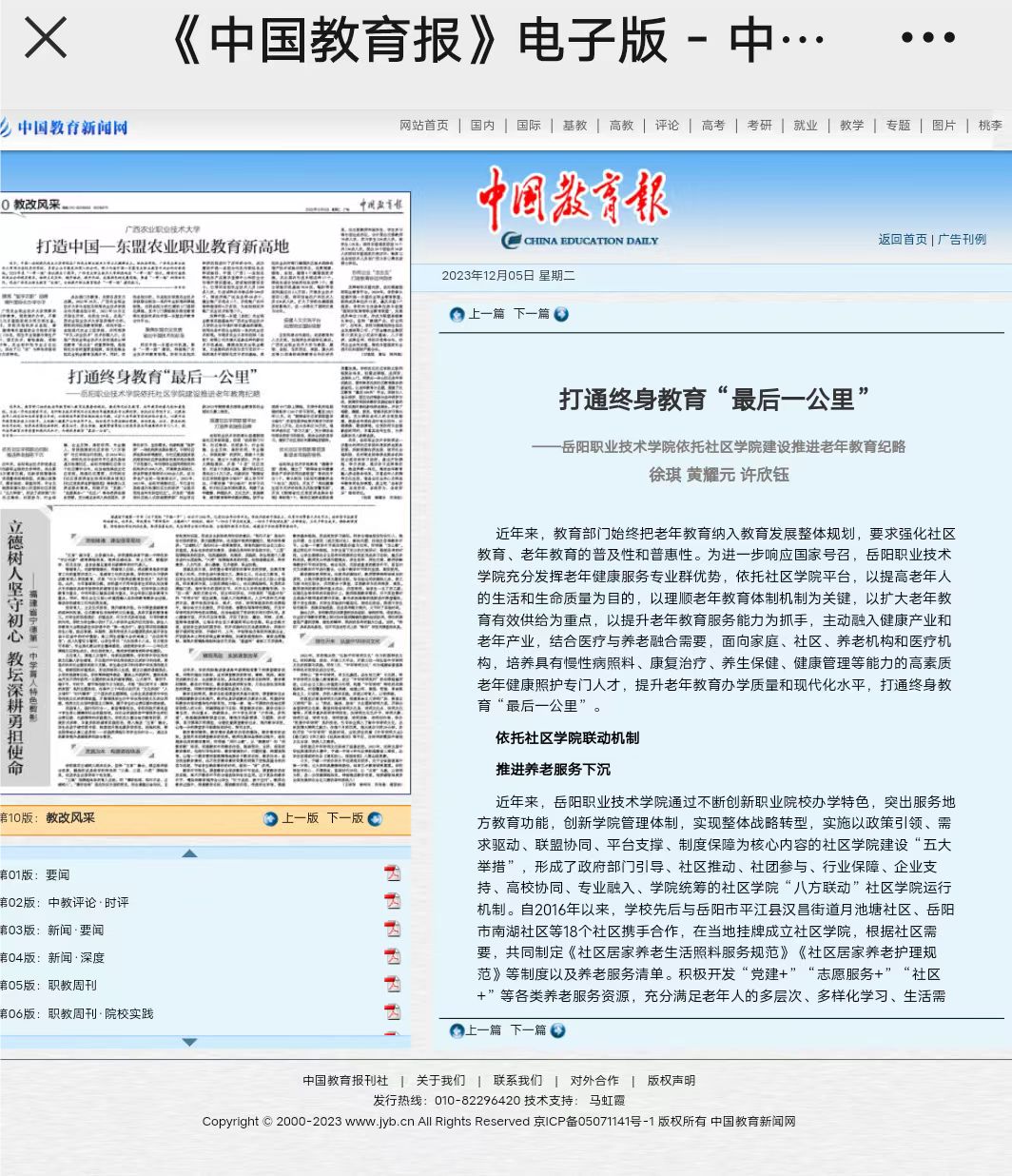Click the 中国教育报 masthead logo
The image size is (1012, 1176).
click(572, 207)
